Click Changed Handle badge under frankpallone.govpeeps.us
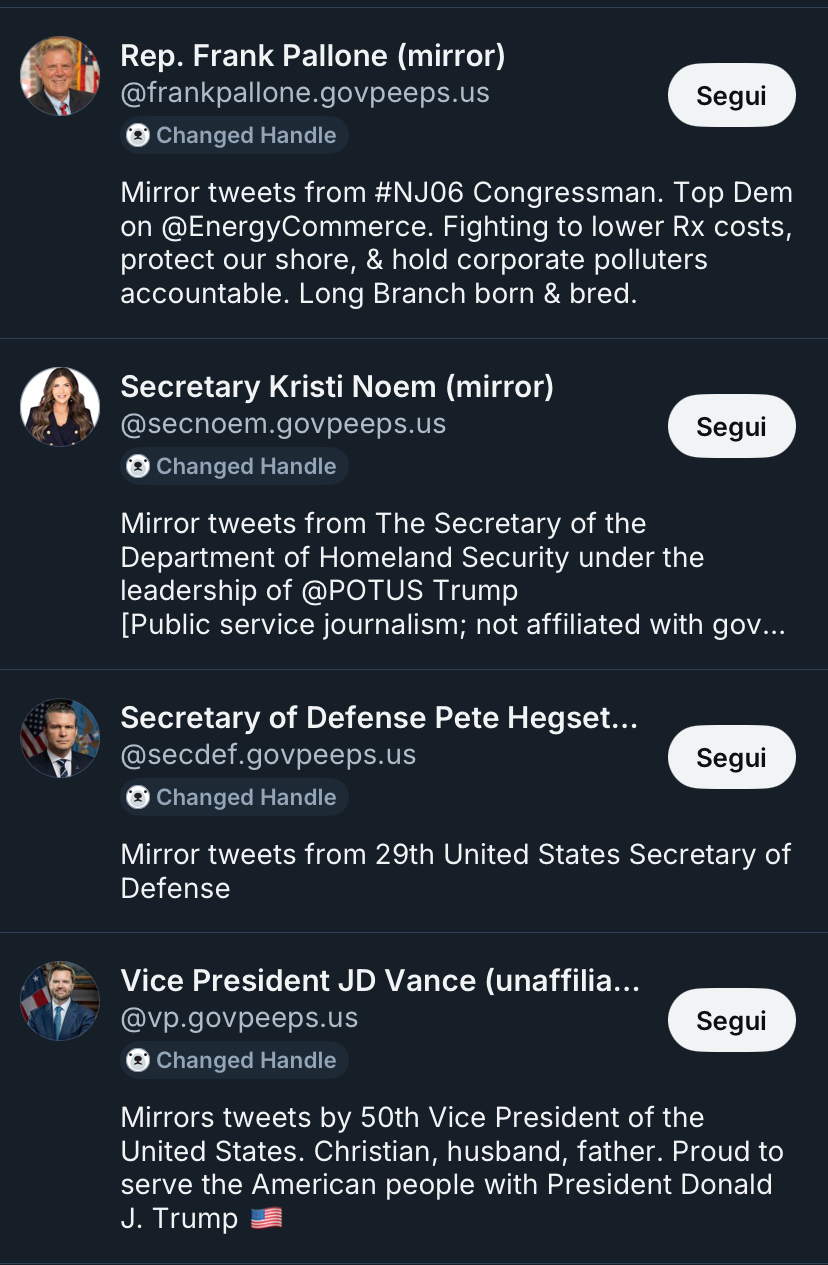The image size is (828, 1265). (x=234, y=136)
